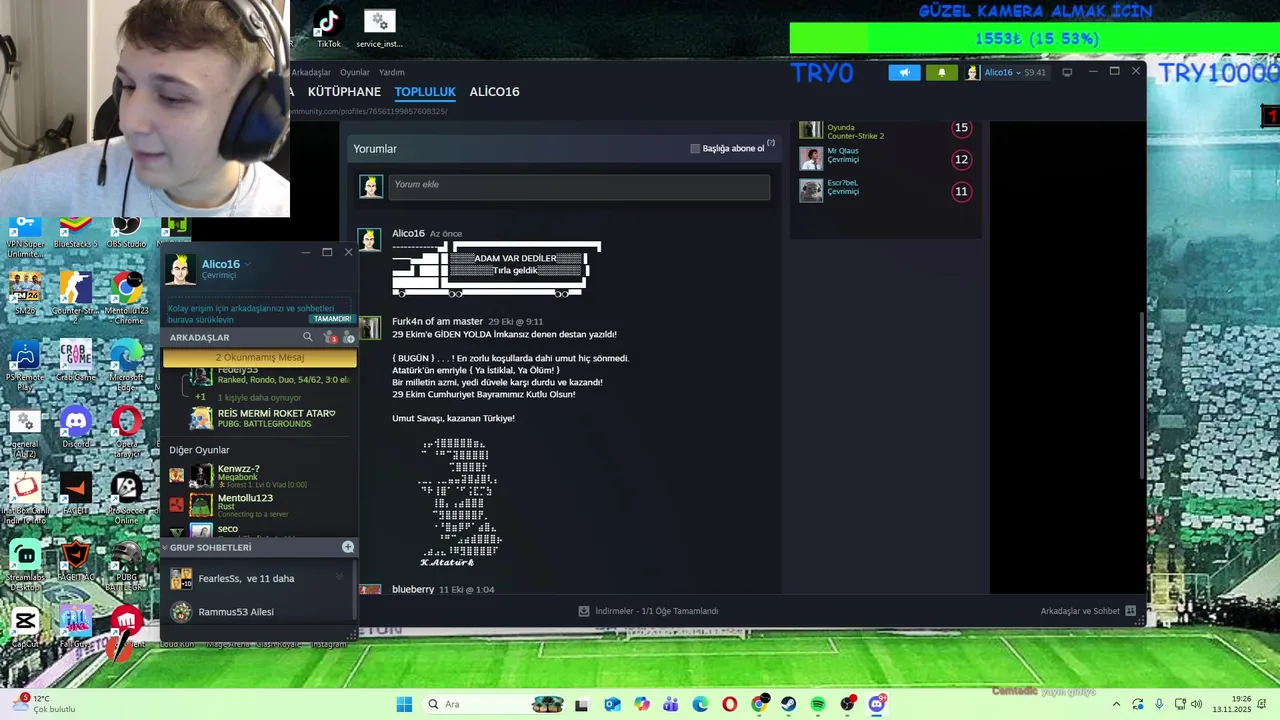Open Spotify from the Windows taskbar
The image size is (1280, 720).
pyautogui.click(x=817, y=704)
